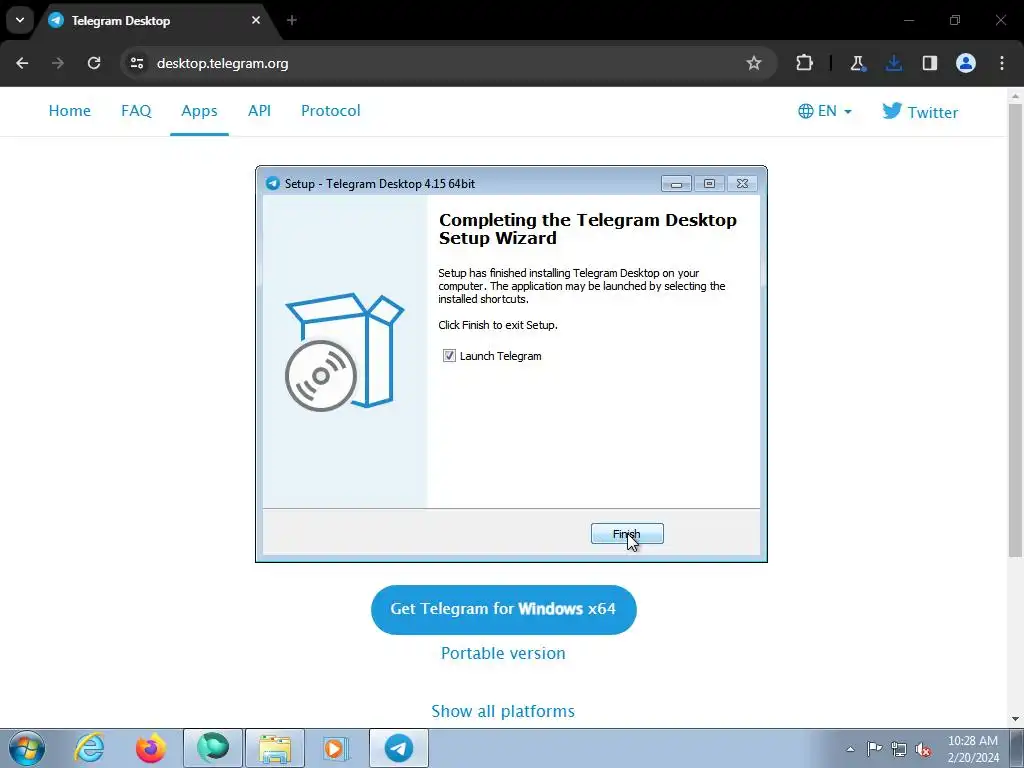1024x768 pixels.
Task: Expand the tab search dropdown arrow
Action: pos(20,20)
